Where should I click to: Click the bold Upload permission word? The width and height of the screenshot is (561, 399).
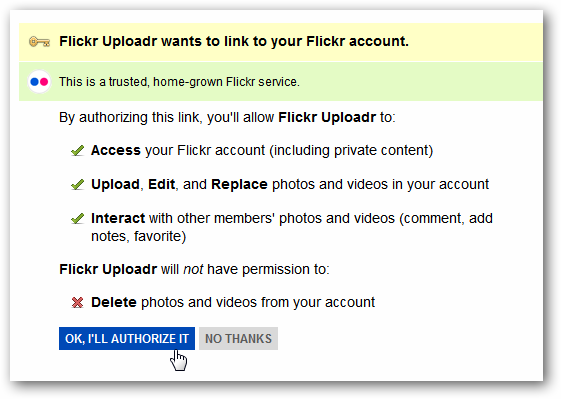(115, 185)
